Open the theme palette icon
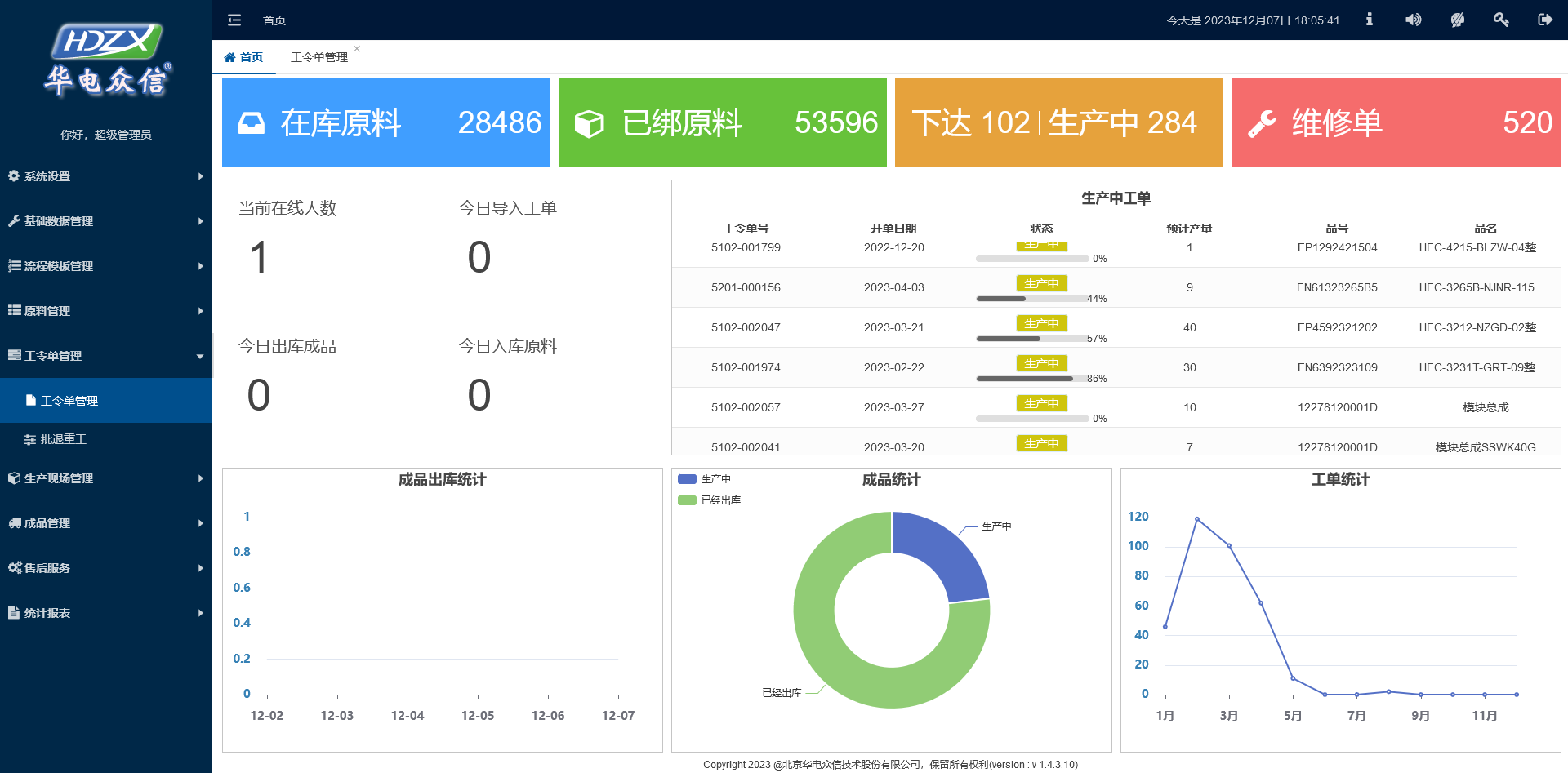Image resolution: width=1568 pixels, height=773 pixels. [1458, 20]
